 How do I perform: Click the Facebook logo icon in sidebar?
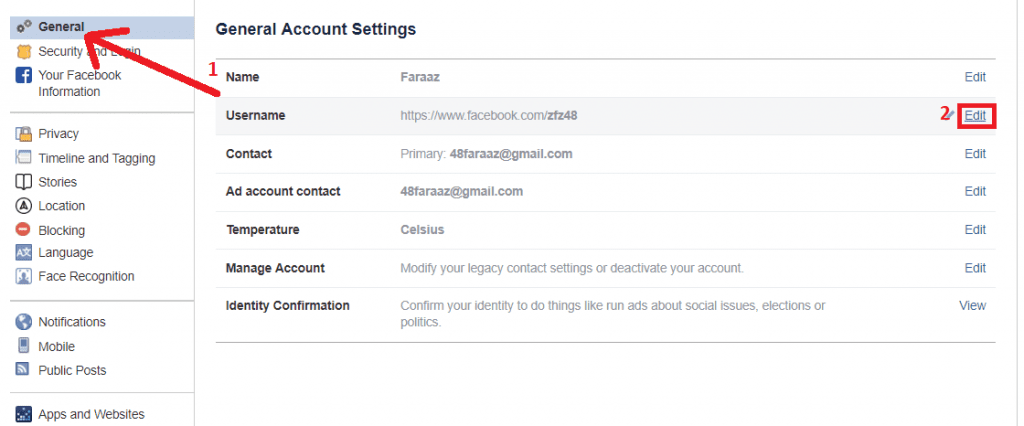pos(24,76)
